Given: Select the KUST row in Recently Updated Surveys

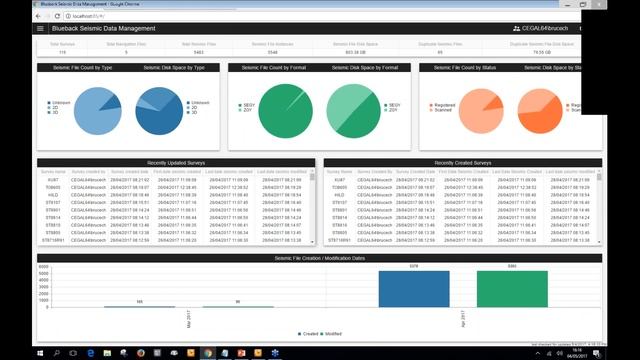Looking at the screenshot, I should coord(173,180).
